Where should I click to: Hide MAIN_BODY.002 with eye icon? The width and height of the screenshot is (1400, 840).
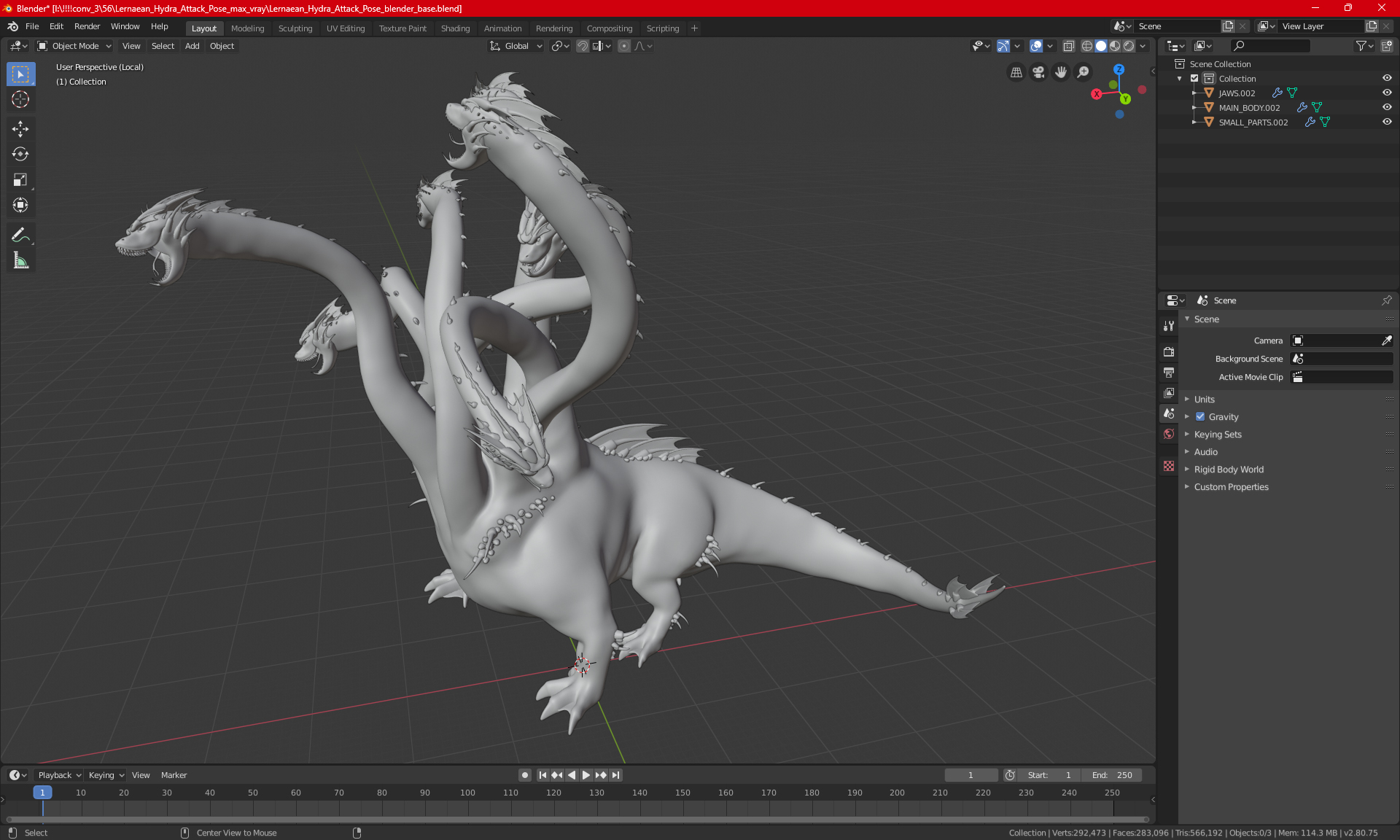(1387, 107)
